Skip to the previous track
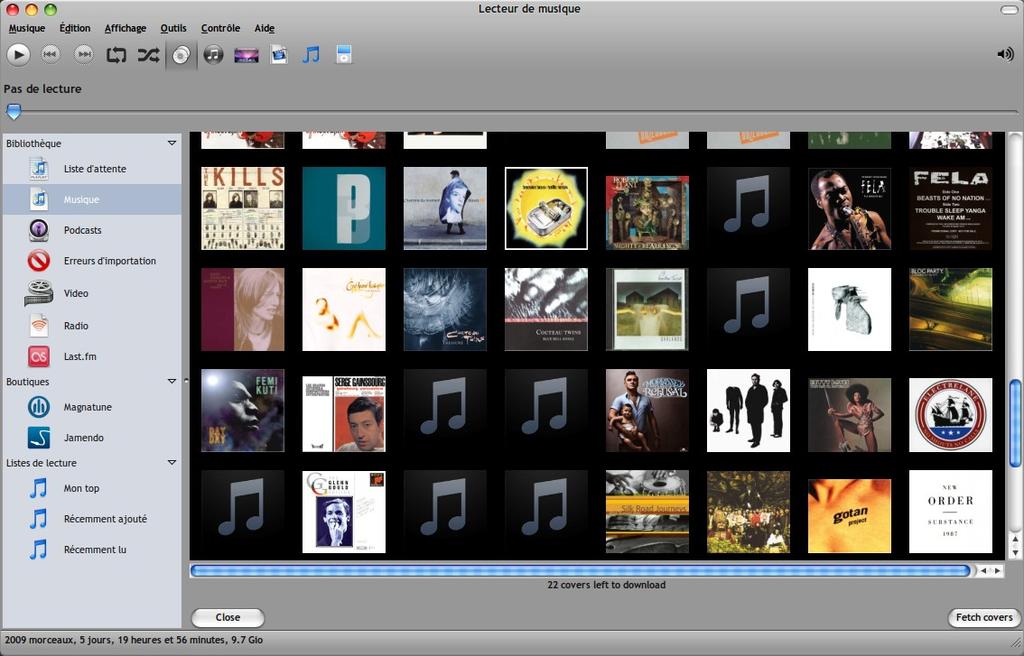1024x656 pixels. 50,55
